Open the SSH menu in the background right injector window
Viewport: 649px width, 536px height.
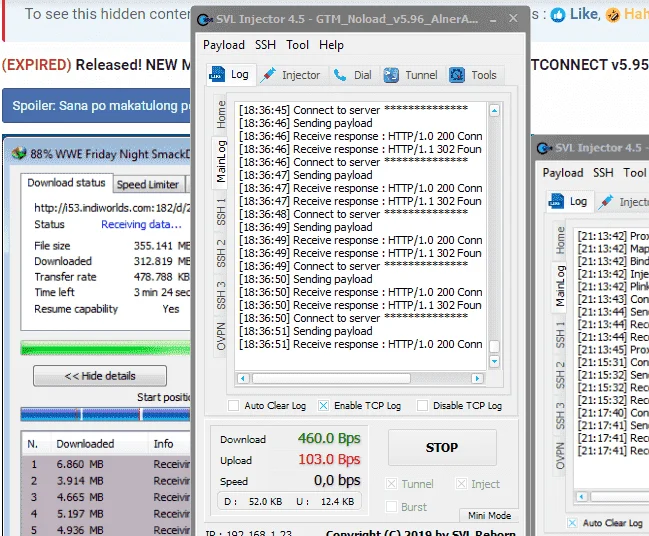point(603,173)
